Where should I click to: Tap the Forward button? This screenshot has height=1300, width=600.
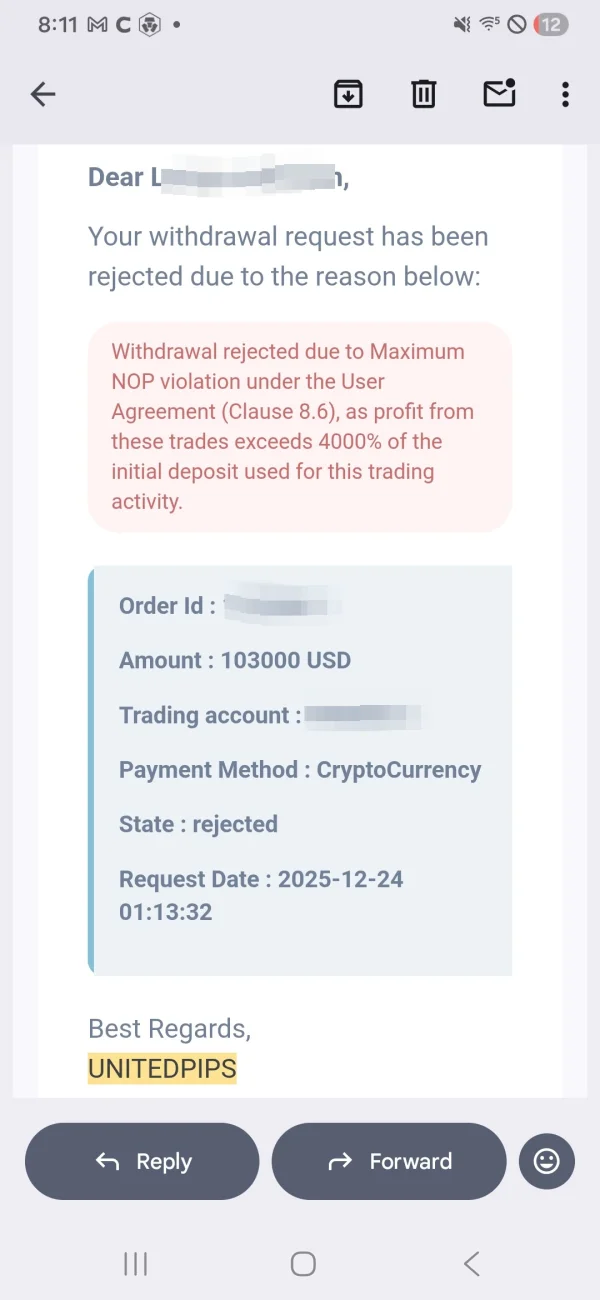coord(389,1161)
